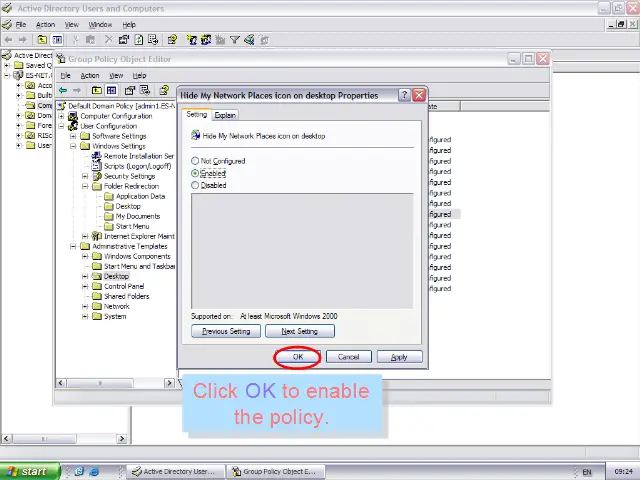Collapse Folder Redirection node
Screen dimensions: 640x480
click(85, 186)
